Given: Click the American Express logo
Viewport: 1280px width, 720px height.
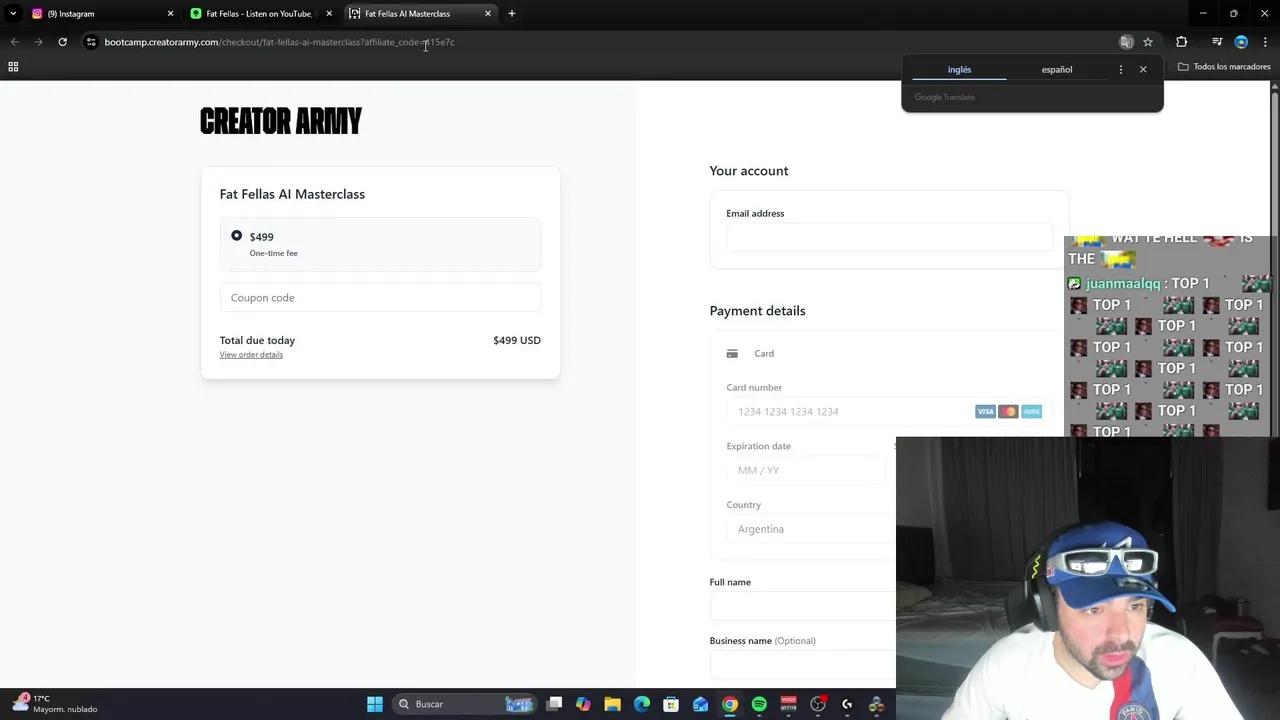Looking at the screenshot, I should point(1031,411).
